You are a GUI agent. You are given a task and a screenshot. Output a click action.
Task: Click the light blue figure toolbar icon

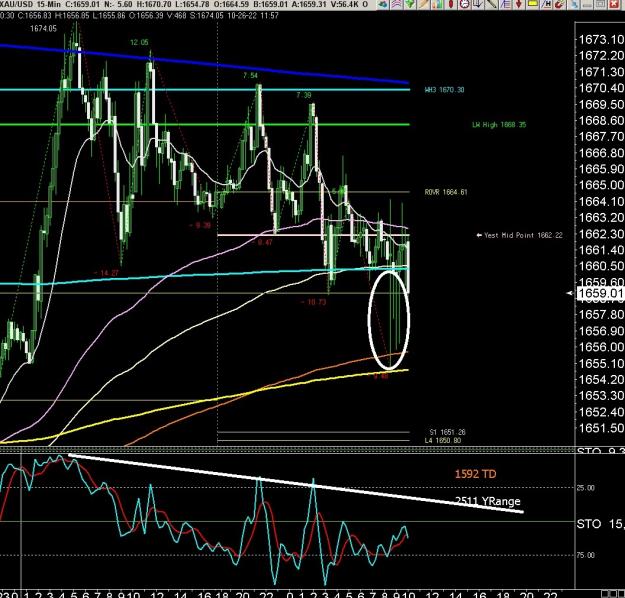(574, 4)
